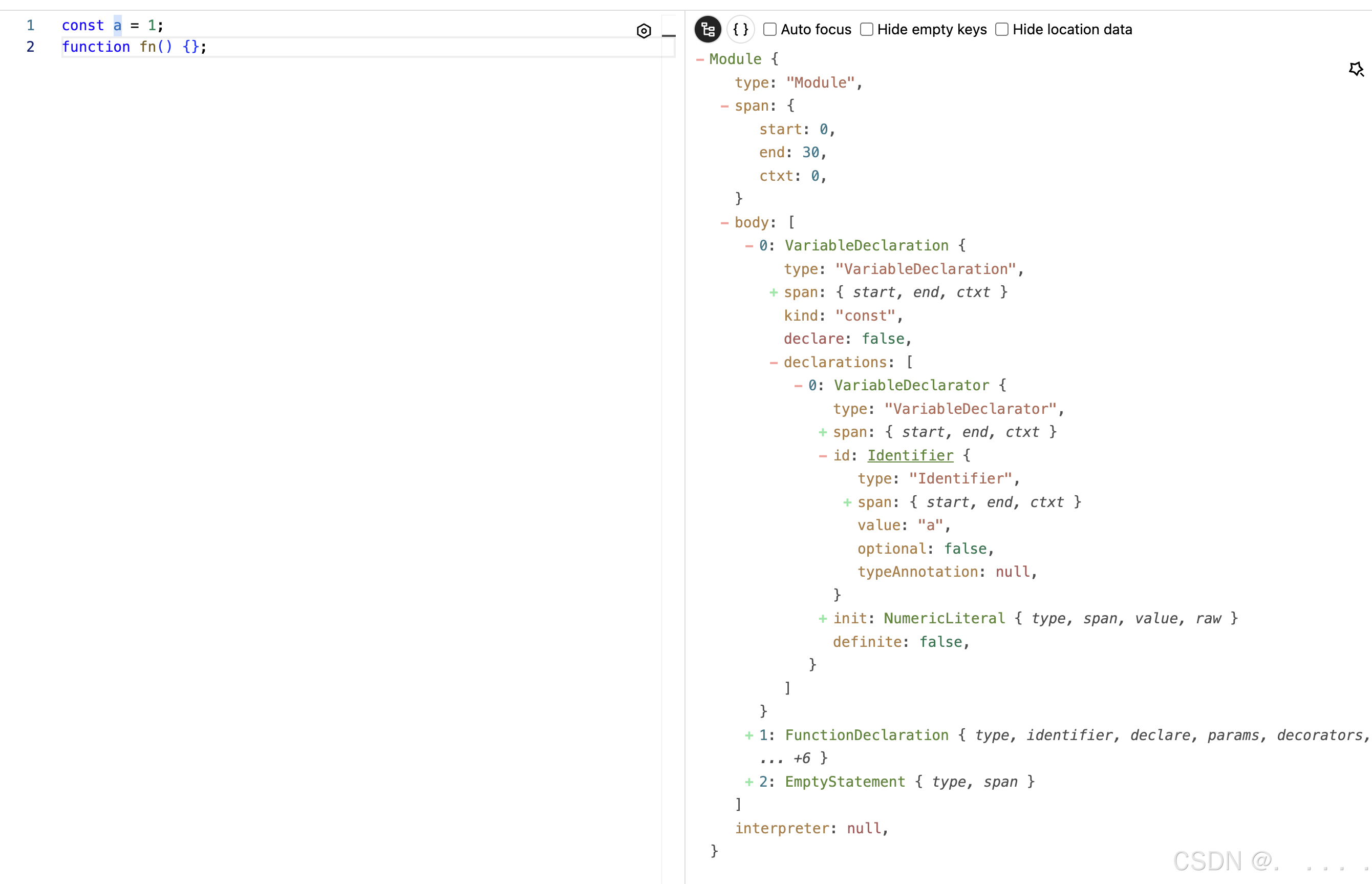1372x884 pixels.
Task: Switch to JSON view output
Action: coord(741,29)
